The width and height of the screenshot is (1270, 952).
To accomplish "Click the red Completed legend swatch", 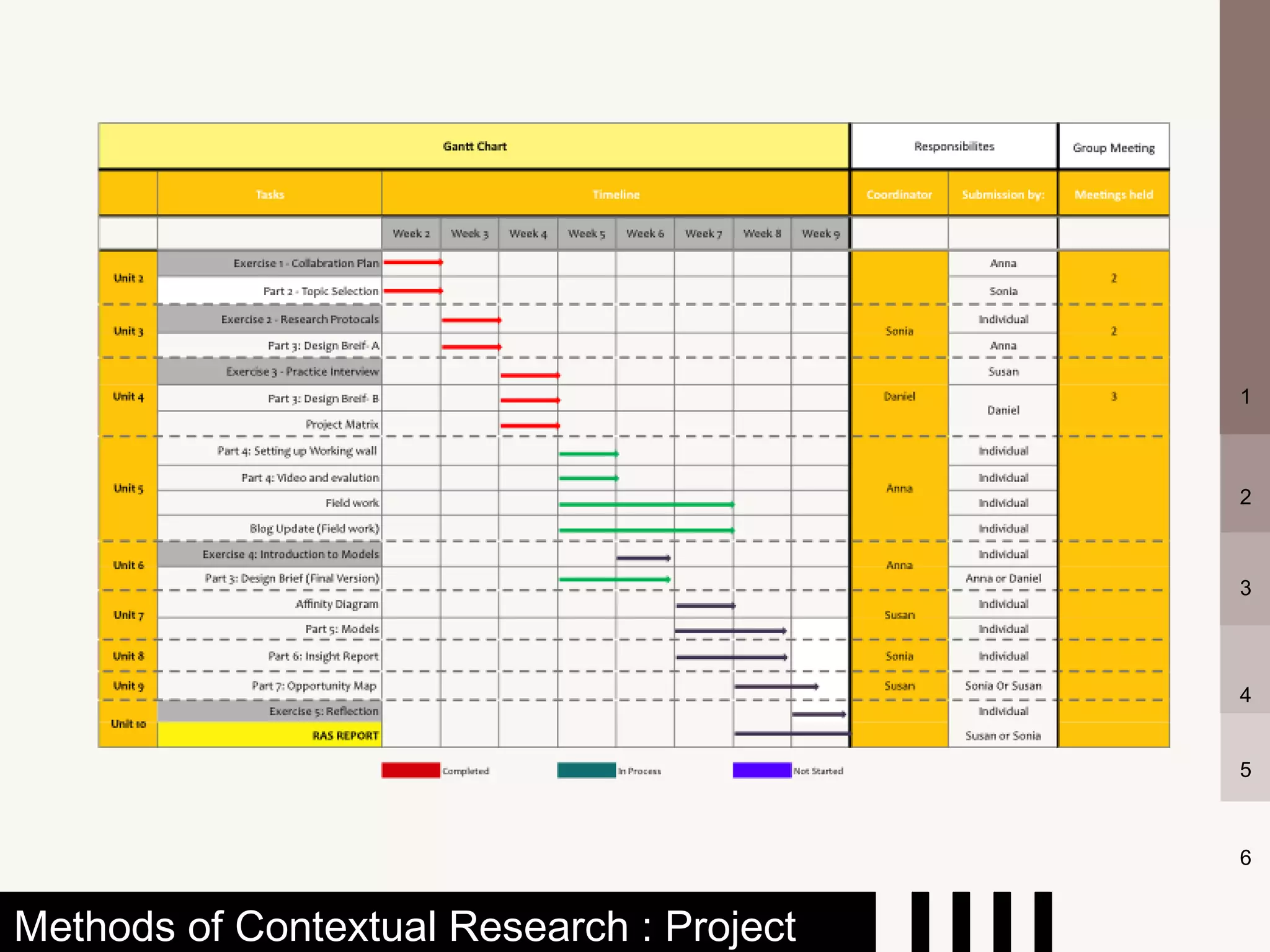I will click(x=411, y=770).
